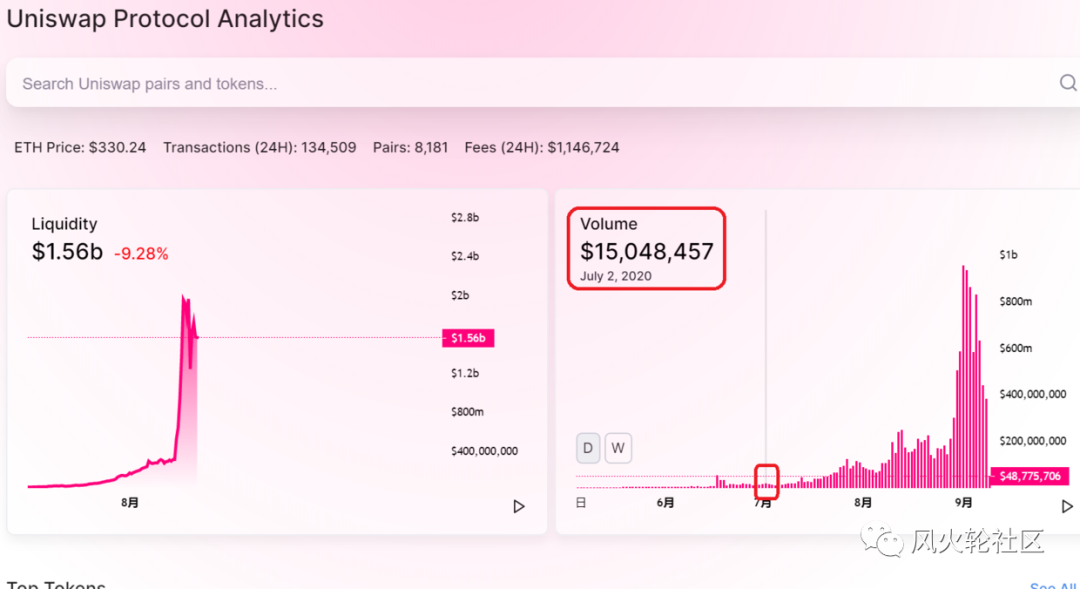This screenshot has height=589, width=1080.
Task: Click the peak of the Liquidity line
Action: click(183, 298)
